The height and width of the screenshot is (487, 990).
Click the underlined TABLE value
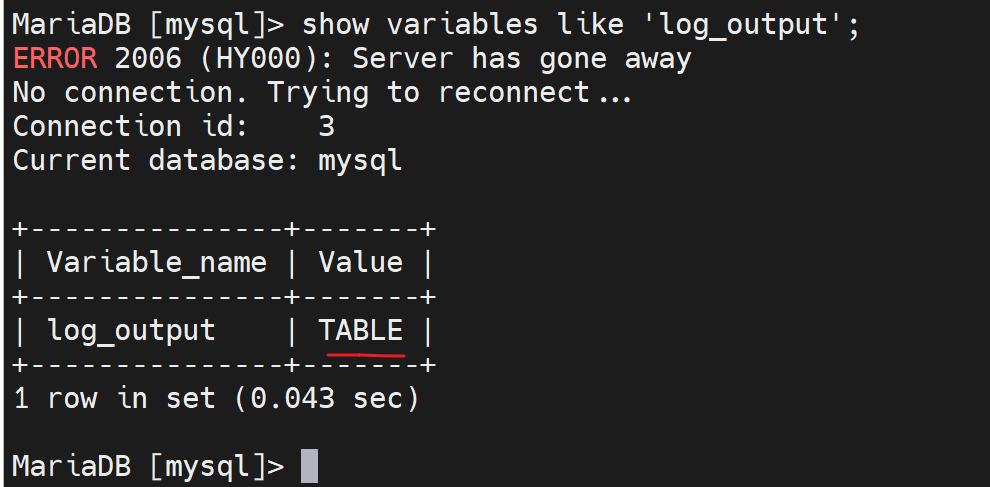tap(361, 330)
